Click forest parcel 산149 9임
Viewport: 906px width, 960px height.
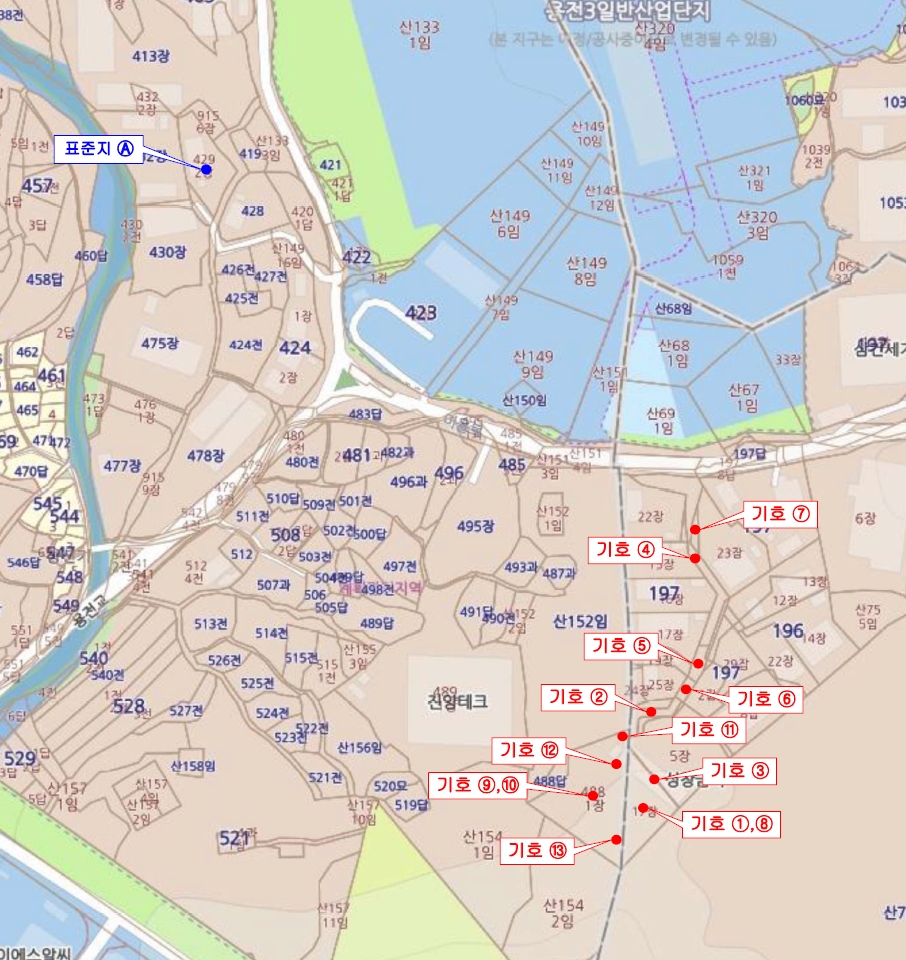pos(533,364)
